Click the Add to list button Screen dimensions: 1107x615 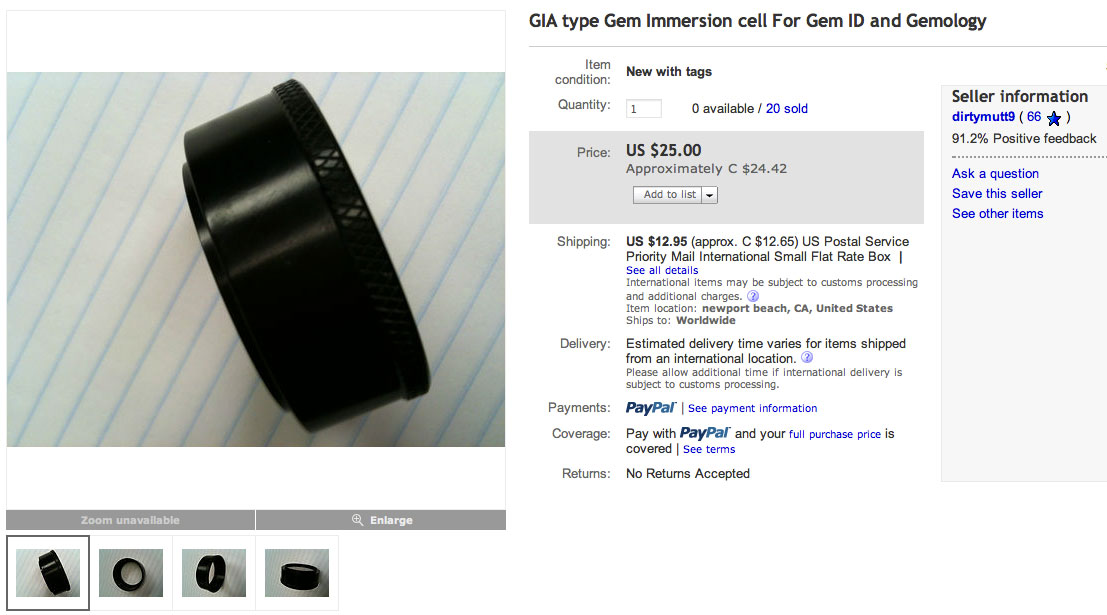click(668, 195)
